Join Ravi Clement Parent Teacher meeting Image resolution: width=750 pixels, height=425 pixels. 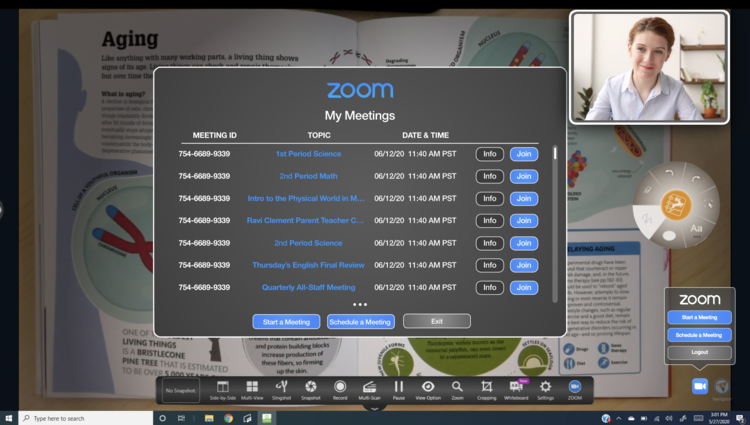pos(524,220)
